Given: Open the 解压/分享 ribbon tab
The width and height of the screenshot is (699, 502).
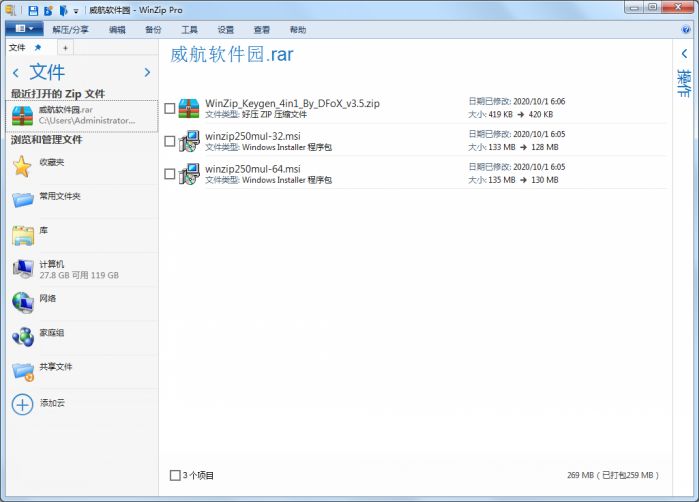Looking at the screenshot, I should (x=70, y=29).
